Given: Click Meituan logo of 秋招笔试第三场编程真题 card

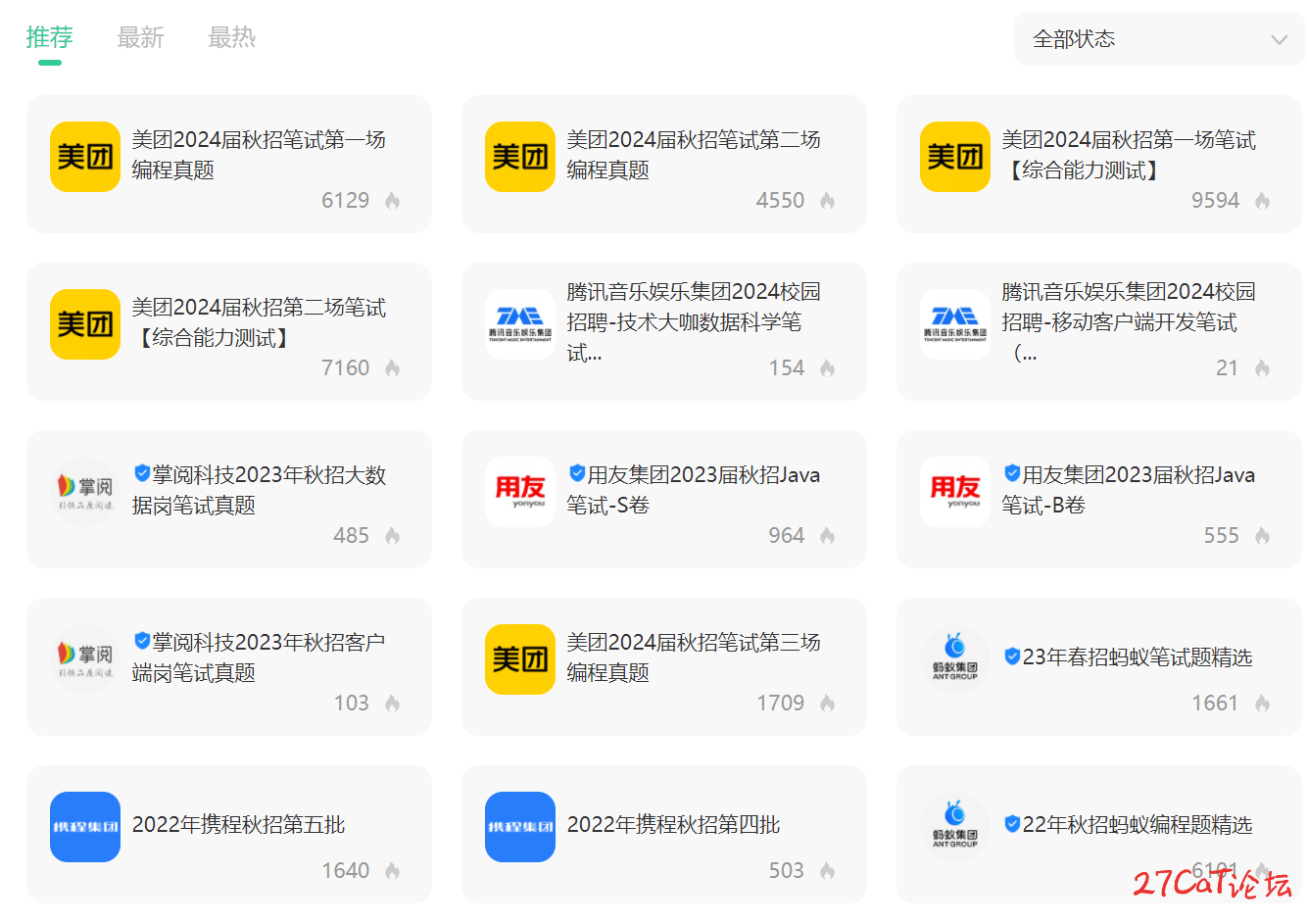Looking at the screenshot, I should pos(520,659).
